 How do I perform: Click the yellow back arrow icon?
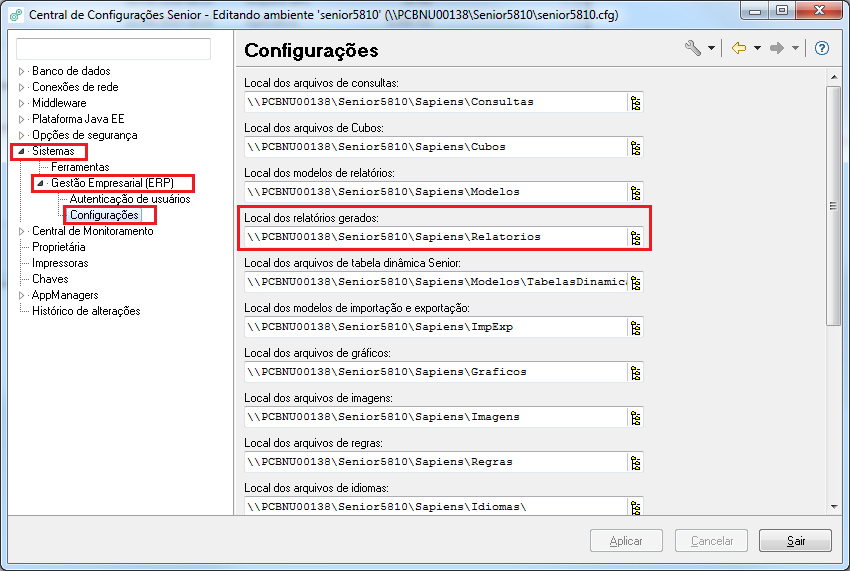(x=739, y=48)
